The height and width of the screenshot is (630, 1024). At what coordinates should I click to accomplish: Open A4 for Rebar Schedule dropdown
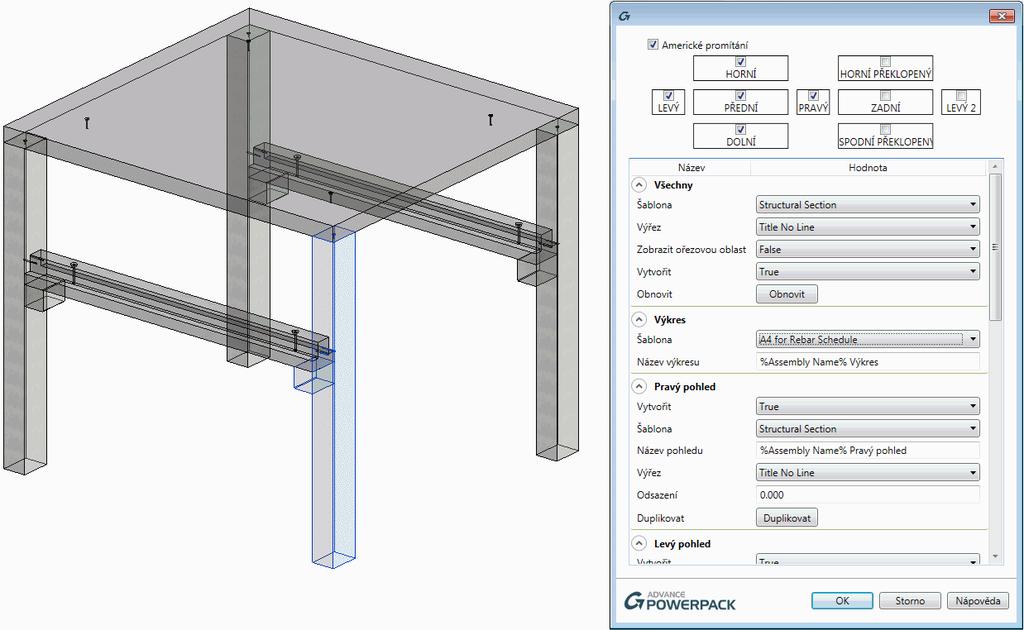[868, 339]
